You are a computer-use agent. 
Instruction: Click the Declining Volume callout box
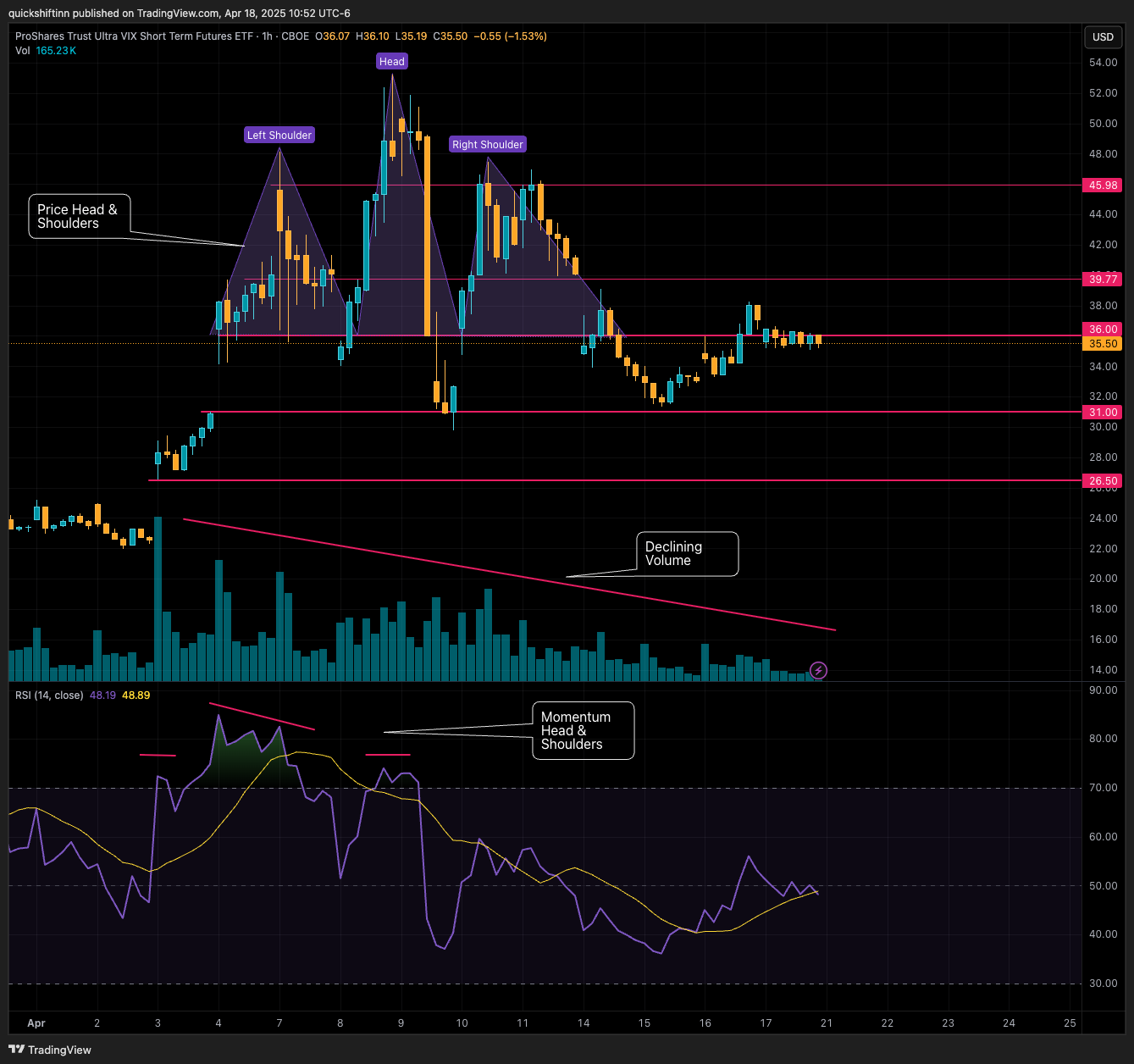click(687, 554)
